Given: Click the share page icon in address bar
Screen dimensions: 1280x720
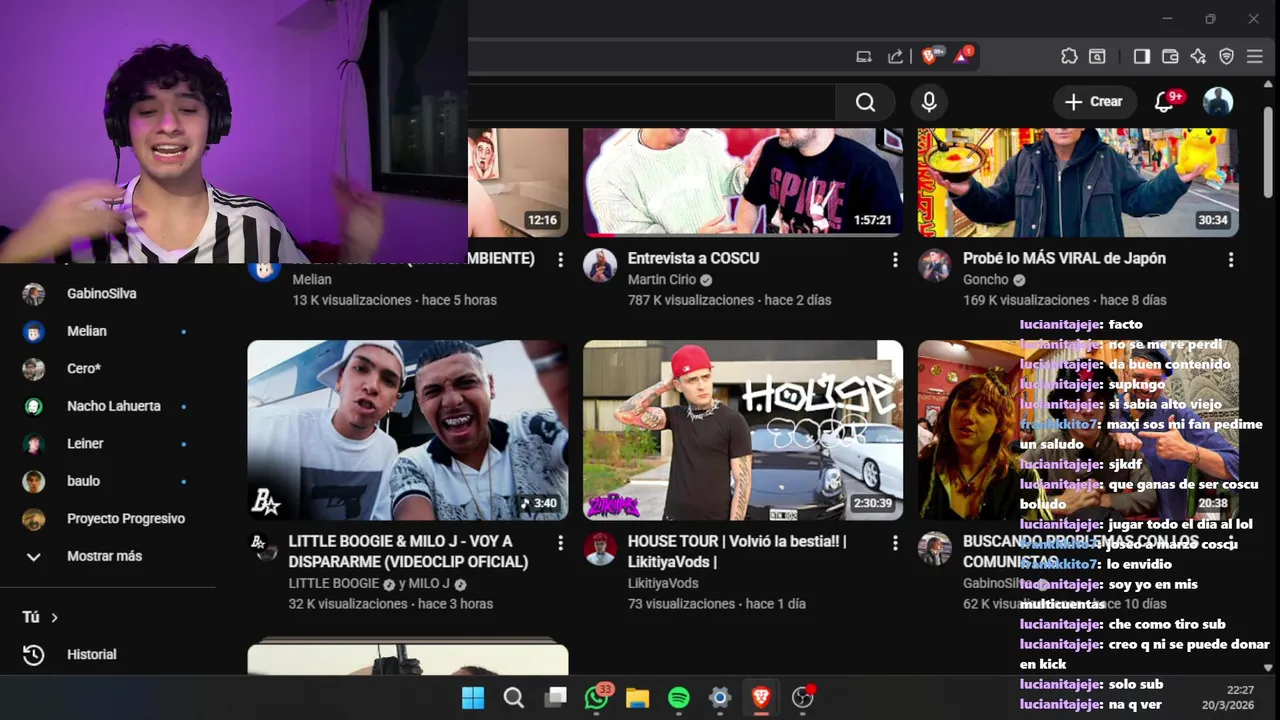Looking at the screenshot, I should tap(896, 57).
